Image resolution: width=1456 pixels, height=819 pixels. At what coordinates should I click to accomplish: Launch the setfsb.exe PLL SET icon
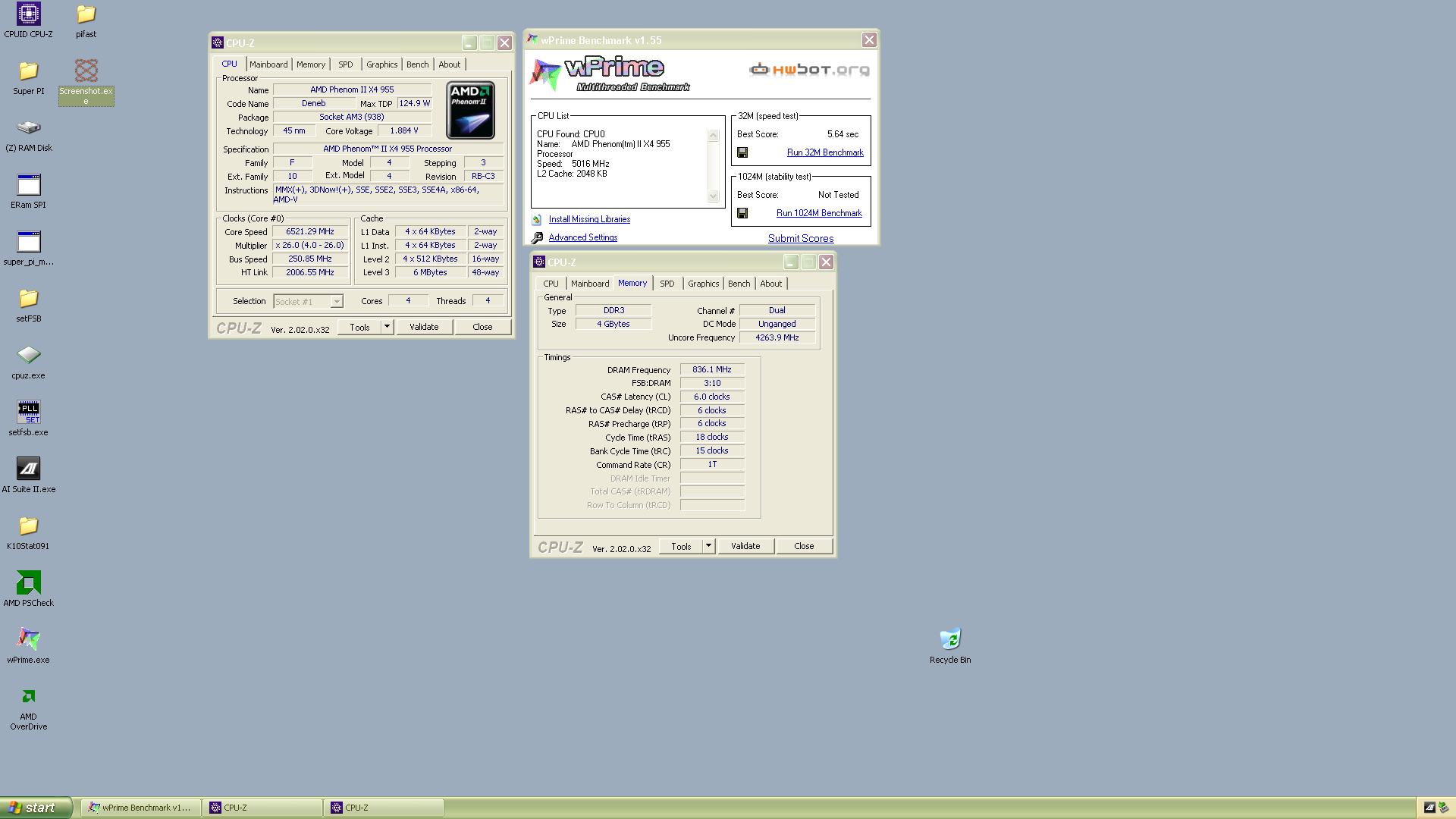pos(28,419)
